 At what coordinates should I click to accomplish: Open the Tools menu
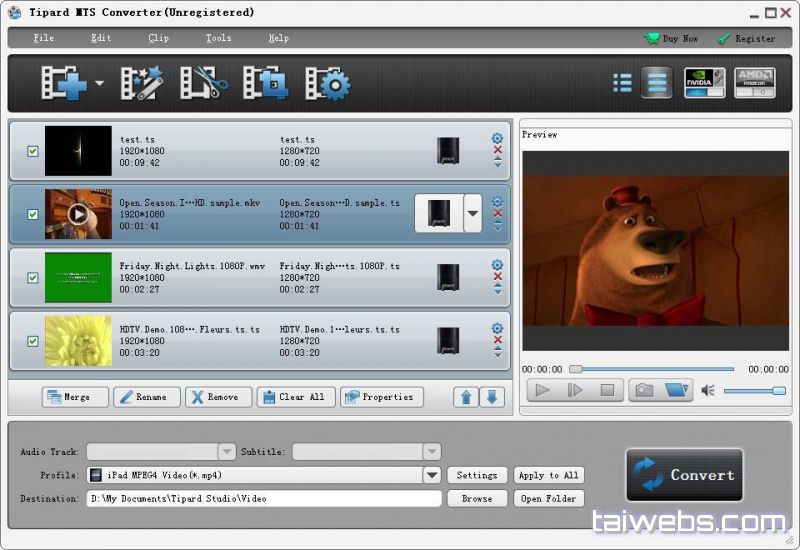(218, 38)
